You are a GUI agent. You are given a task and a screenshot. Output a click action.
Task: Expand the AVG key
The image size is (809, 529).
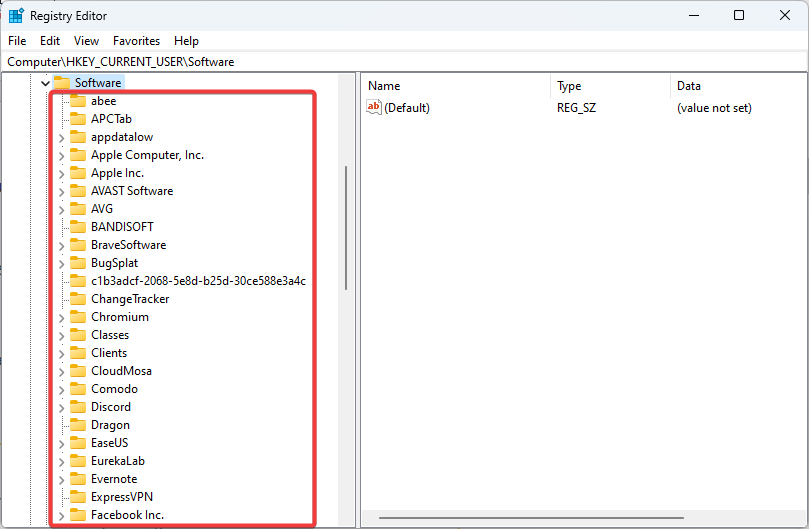(61, 210)
